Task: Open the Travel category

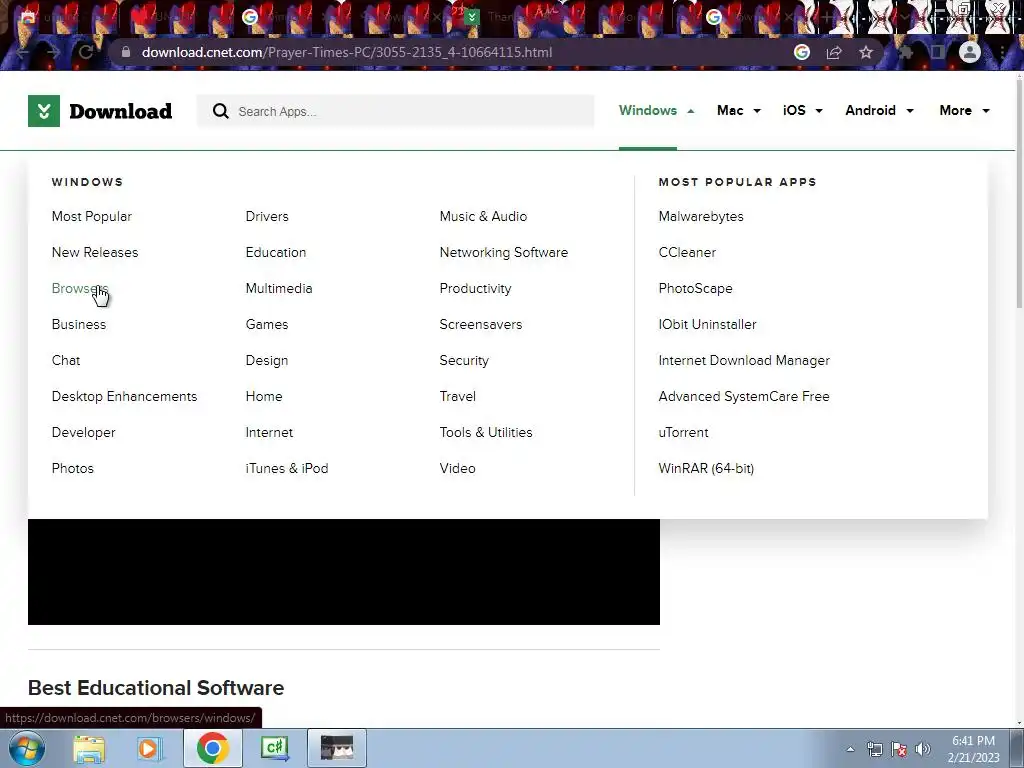Action: [458, 396]
